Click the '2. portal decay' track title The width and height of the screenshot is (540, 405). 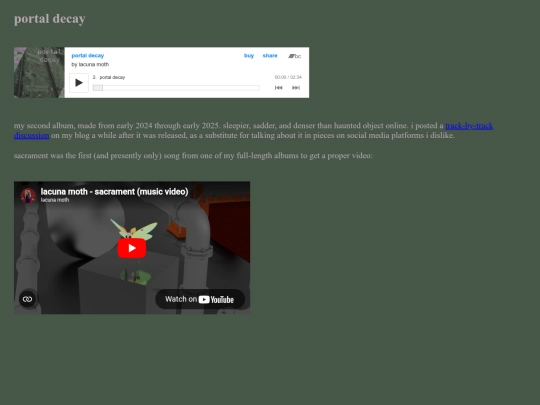[x=109, y=77]
